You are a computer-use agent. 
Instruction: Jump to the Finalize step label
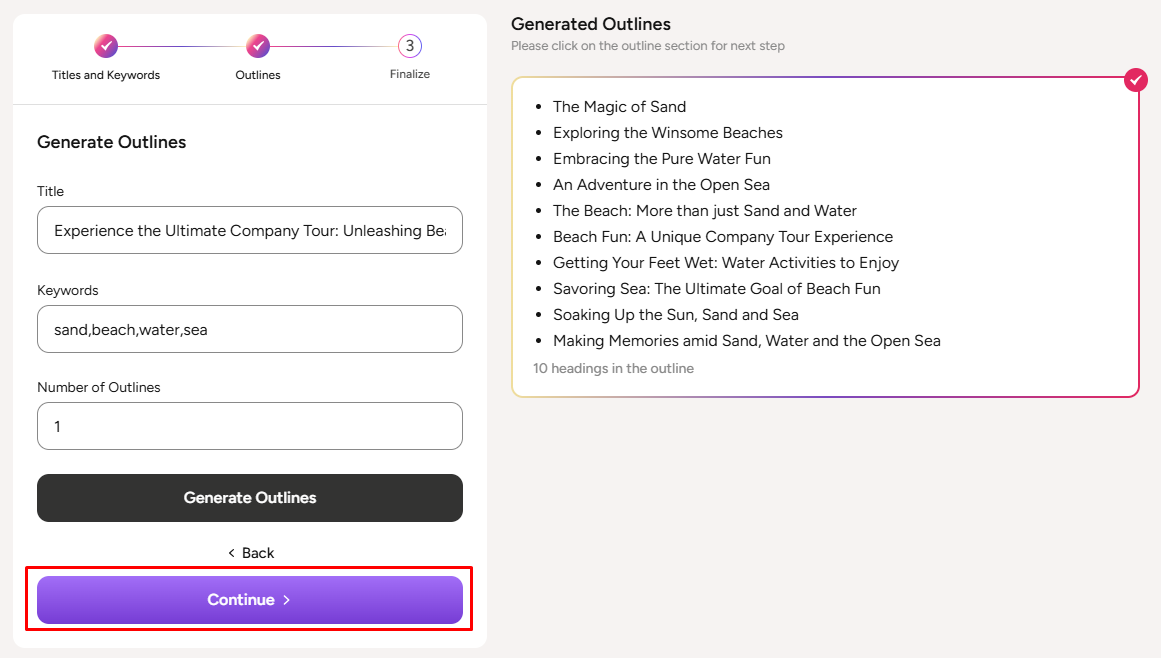pos(410,75)
